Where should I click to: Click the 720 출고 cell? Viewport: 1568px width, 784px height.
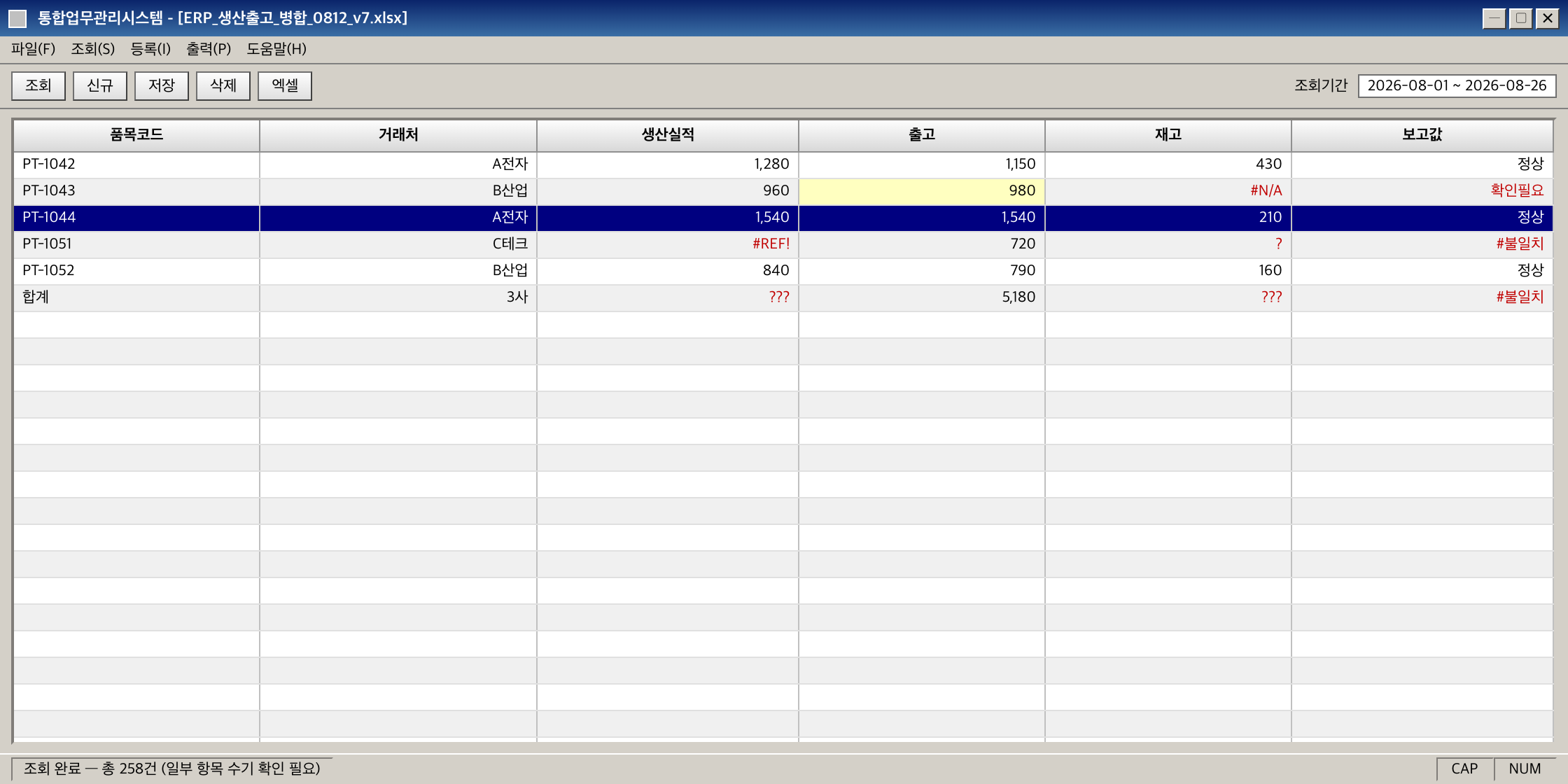[922, 244]
